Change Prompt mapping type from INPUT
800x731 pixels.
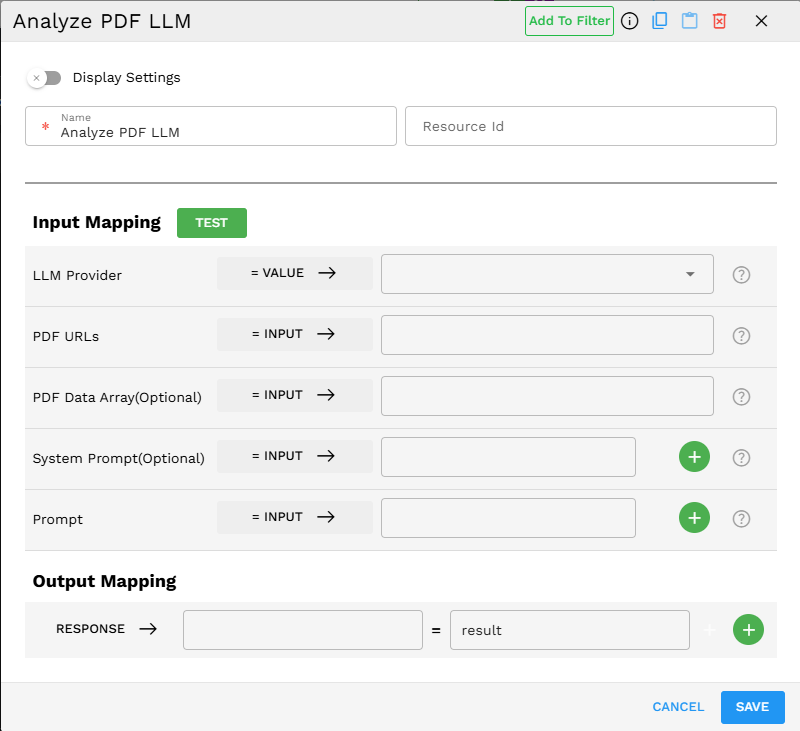(x=294, y=517)
